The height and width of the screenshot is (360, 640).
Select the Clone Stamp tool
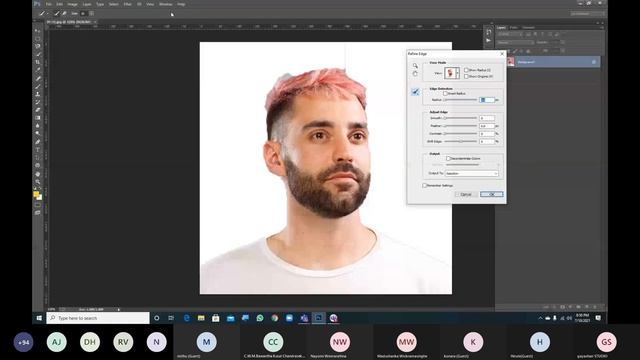38,94
